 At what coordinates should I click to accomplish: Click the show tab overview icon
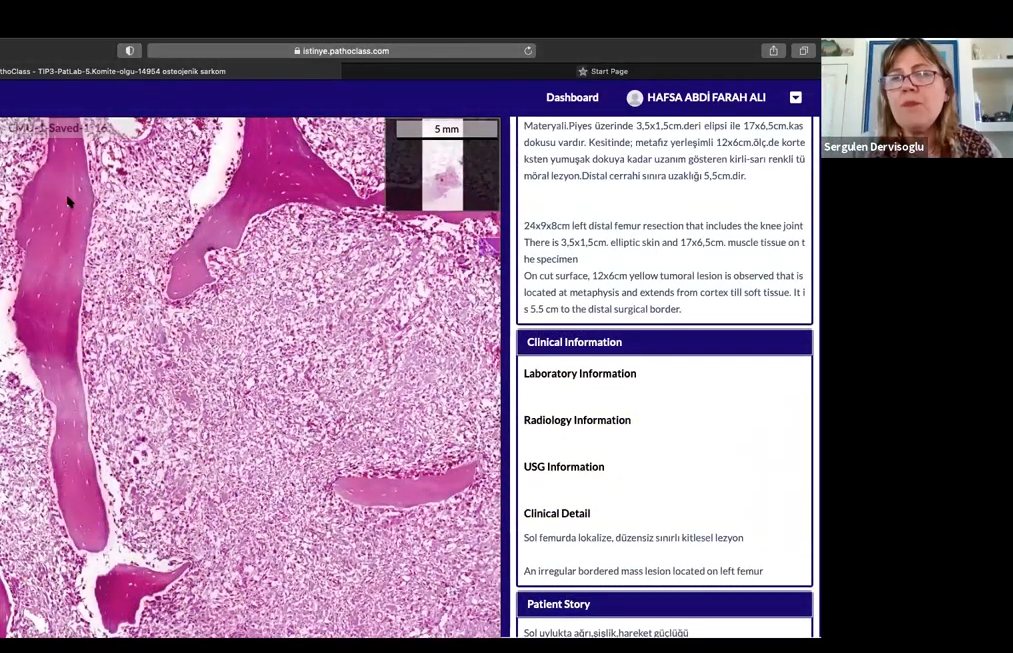[803, 51]
